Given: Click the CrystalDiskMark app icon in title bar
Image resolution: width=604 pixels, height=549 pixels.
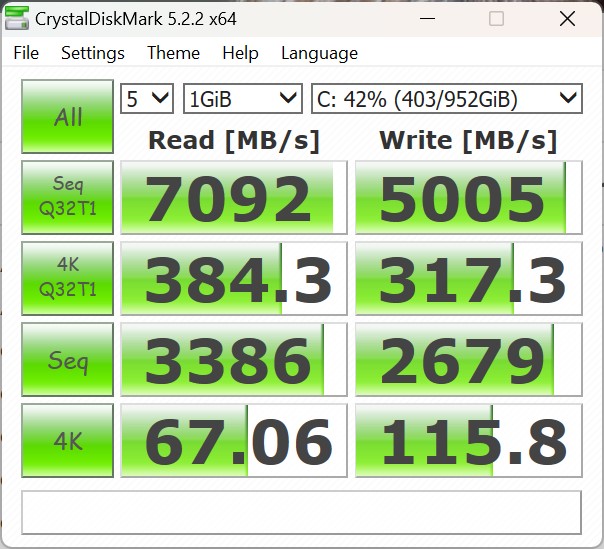Looking at the screenshot, I should [x=17, y=18].
